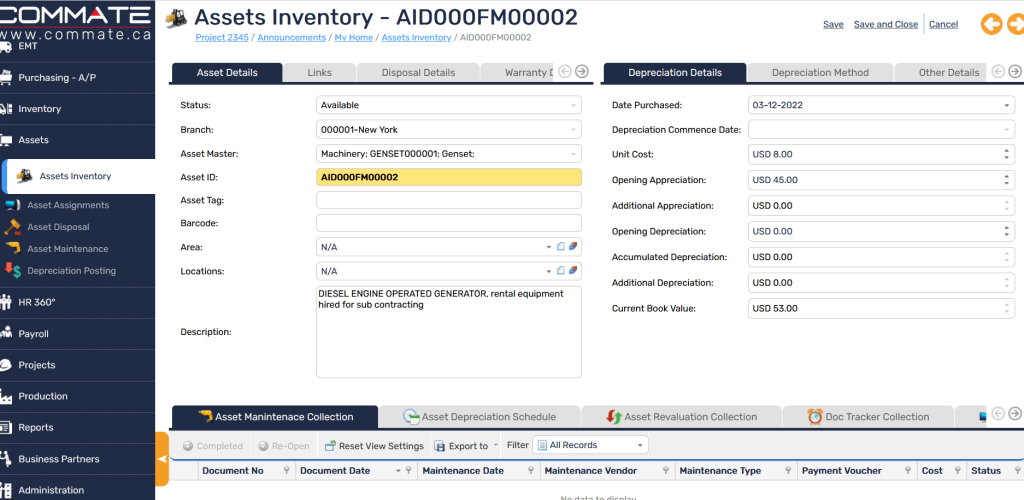Click the Cancel link

coord(943,24)
